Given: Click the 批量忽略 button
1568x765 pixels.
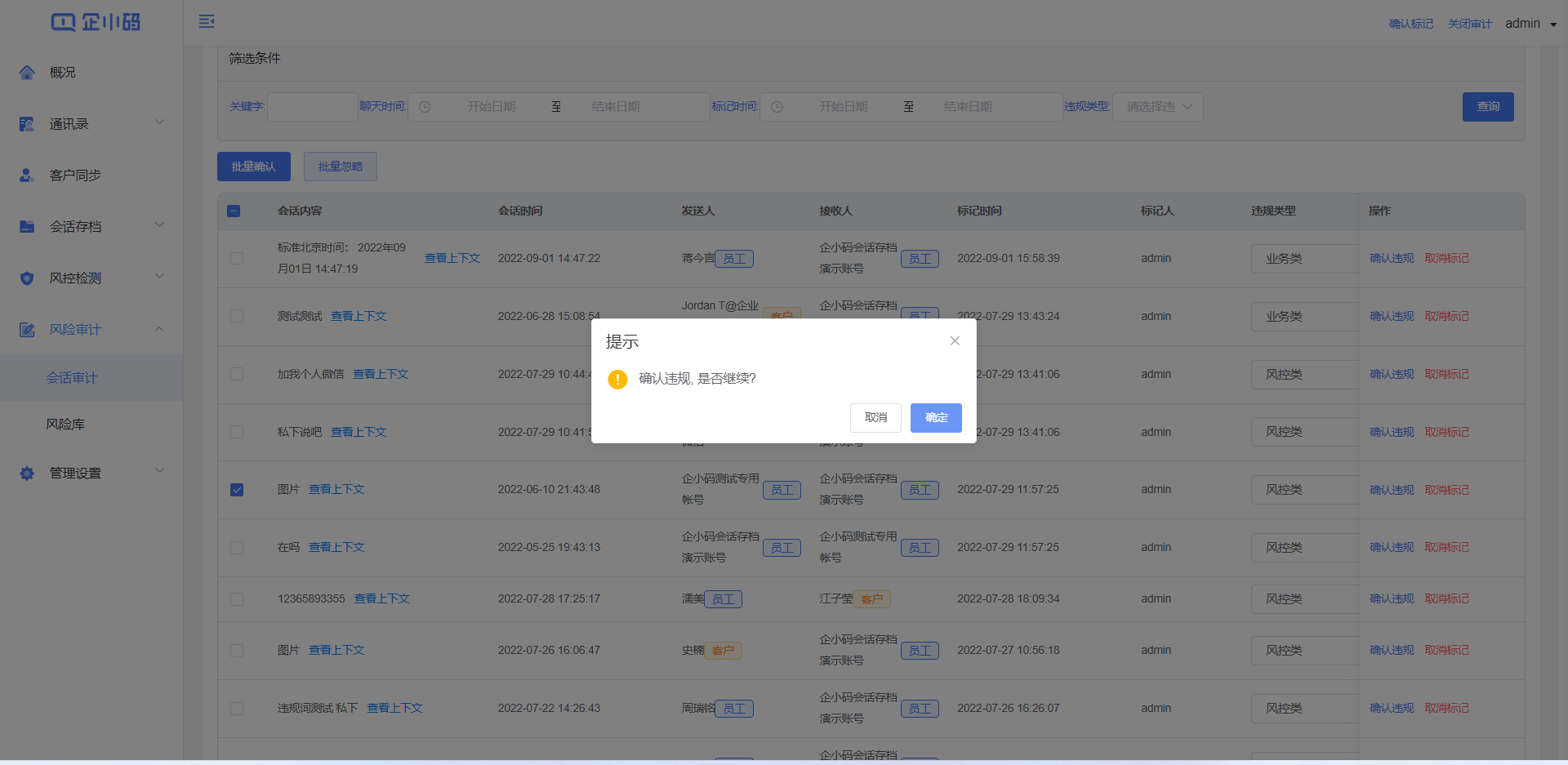Looking at the screenshot, I should [341, 167].
